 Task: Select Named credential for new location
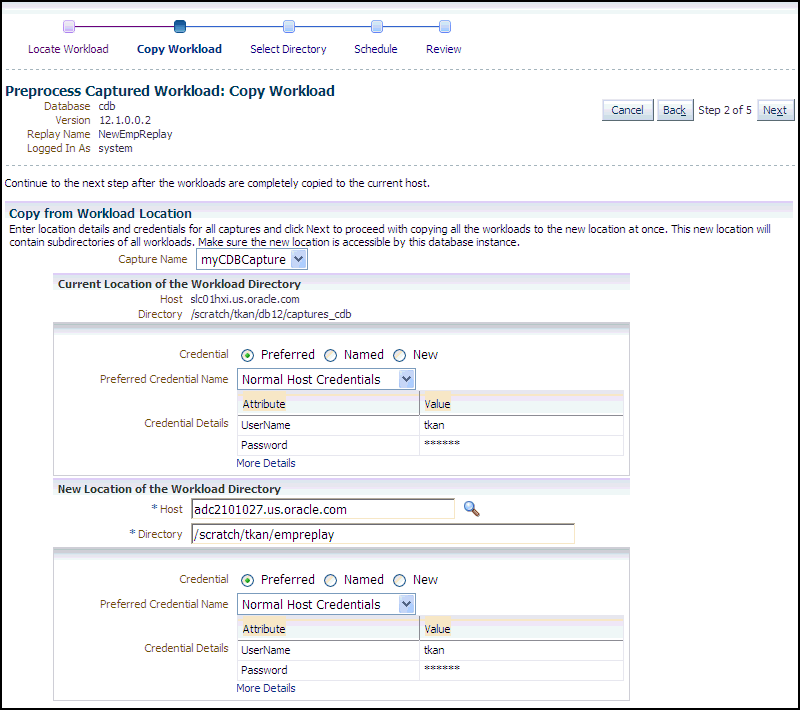point(331,580)
